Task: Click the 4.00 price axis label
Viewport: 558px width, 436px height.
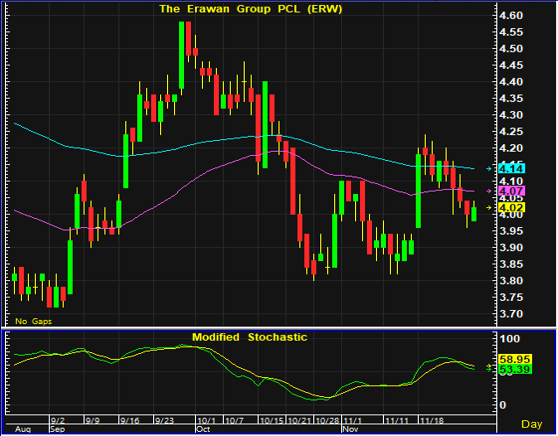Action: (x=511, y=215)
